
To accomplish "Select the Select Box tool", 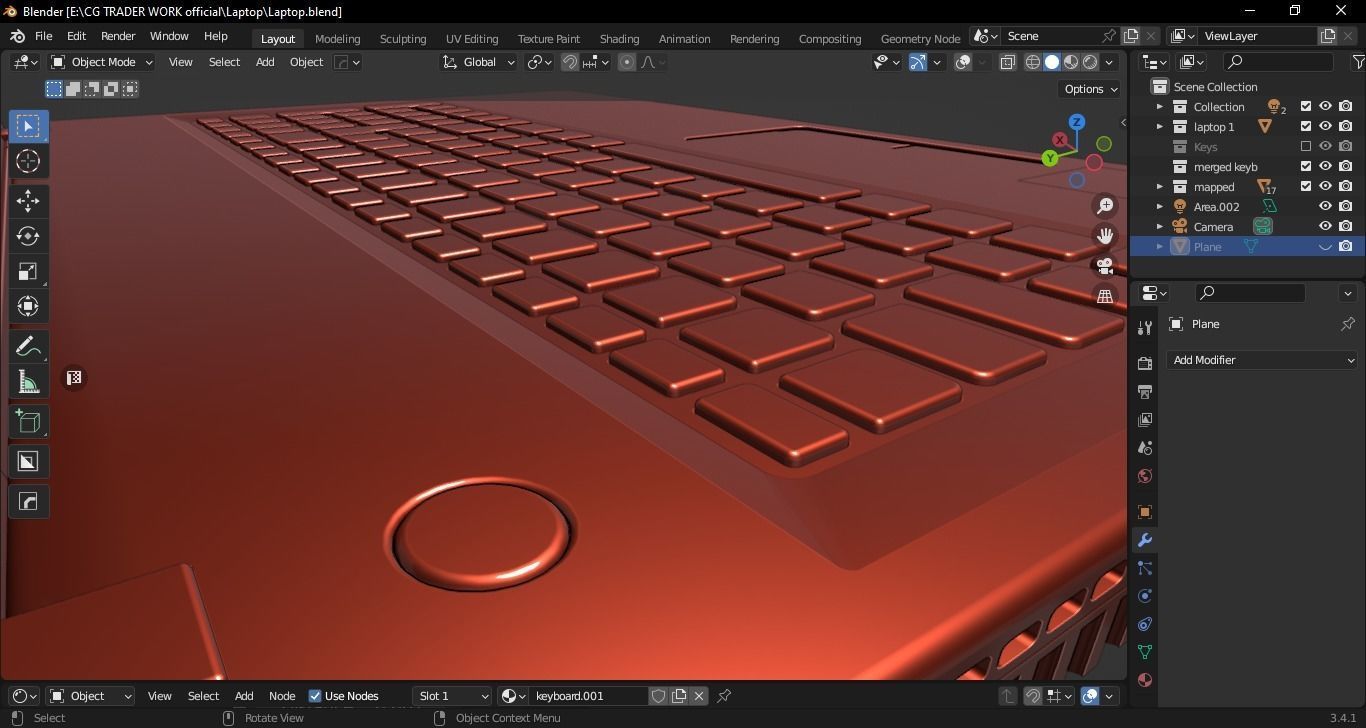I will click(x=28, y=126).
